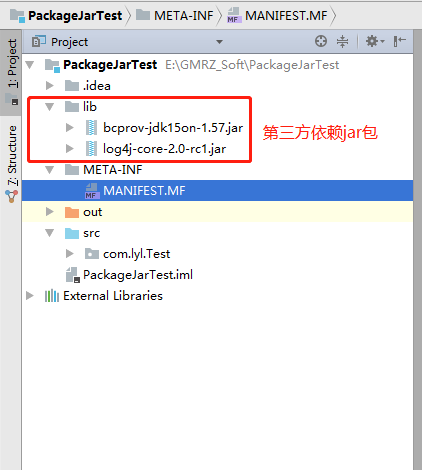The width and height of the screenshot is (422, 470).
Task: Hide the Project tool window via pin icon
Action: click(399, 41)
